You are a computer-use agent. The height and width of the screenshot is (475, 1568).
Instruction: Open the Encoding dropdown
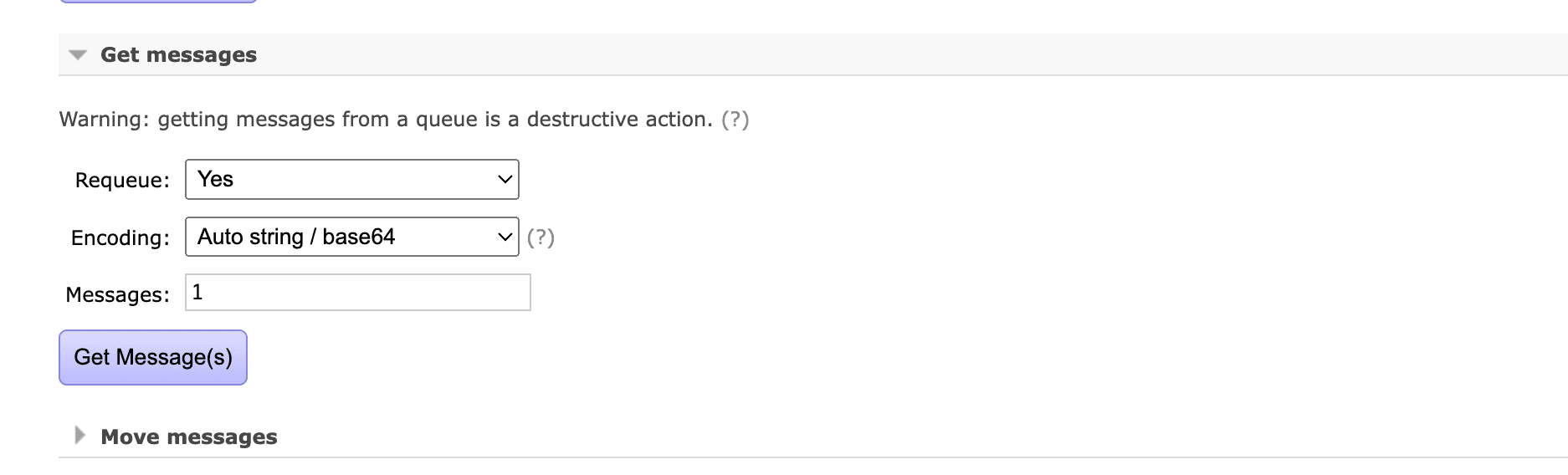[x=351, y=238]
